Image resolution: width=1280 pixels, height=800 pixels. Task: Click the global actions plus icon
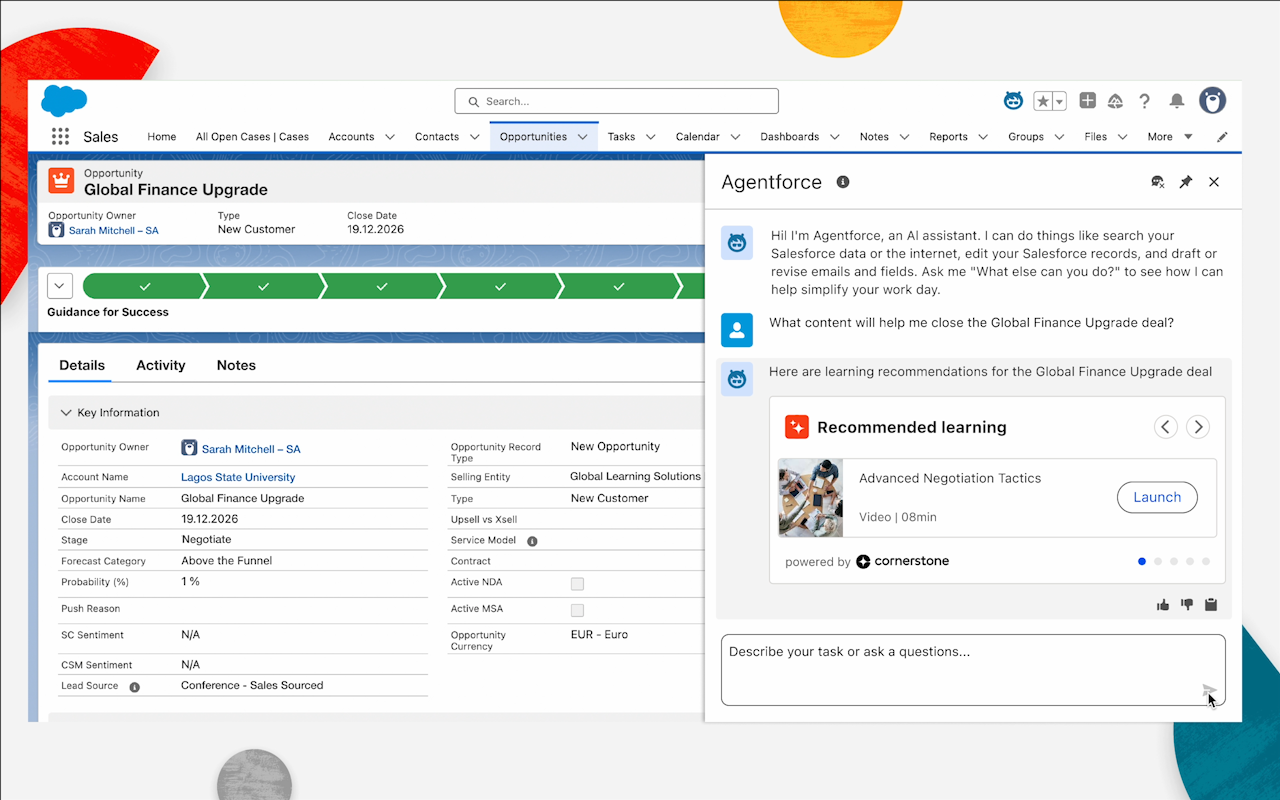(1088, 100)
